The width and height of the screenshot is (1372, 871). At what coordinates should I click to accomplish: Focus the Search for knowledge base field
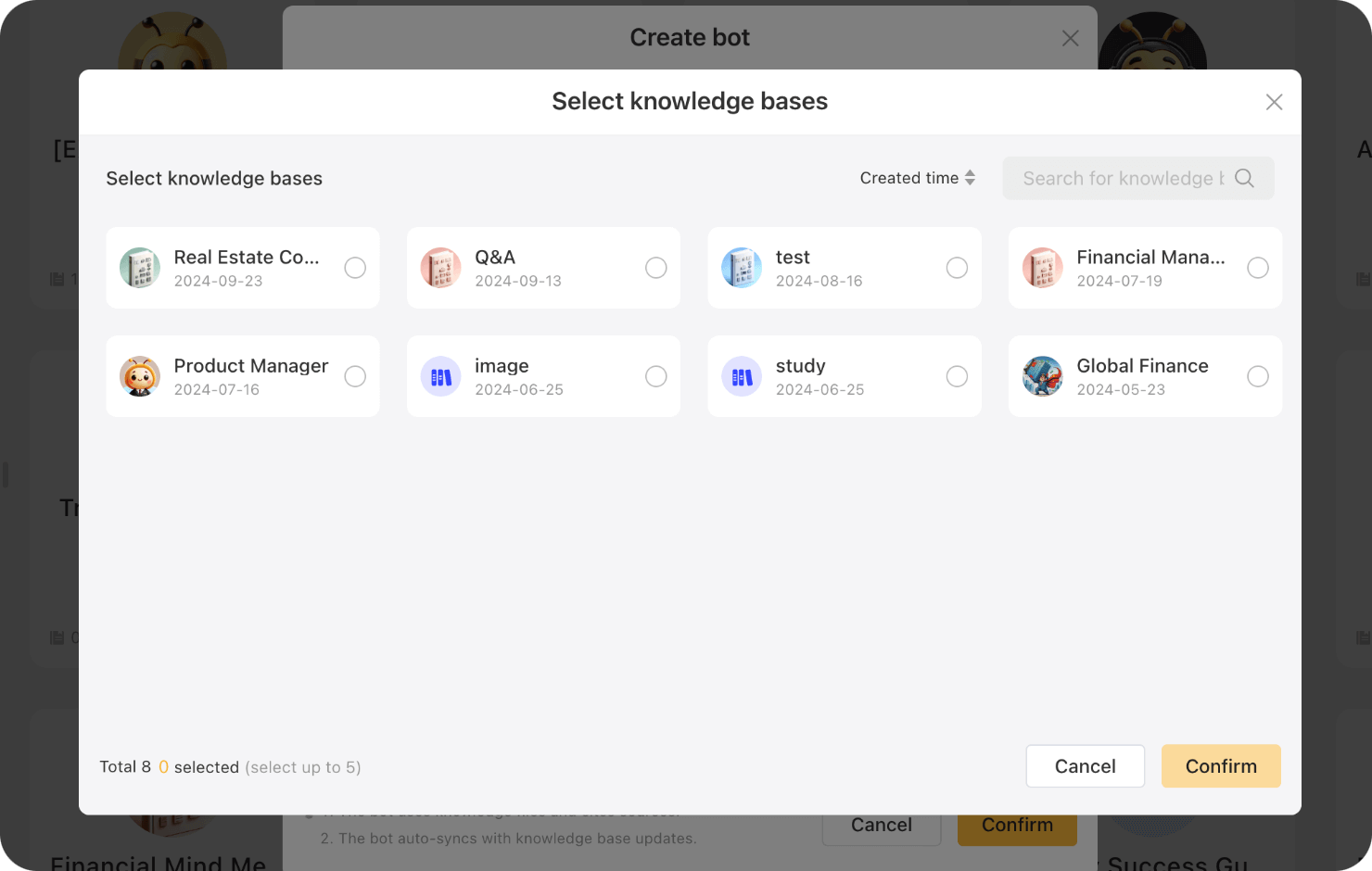coord(1122,178)
